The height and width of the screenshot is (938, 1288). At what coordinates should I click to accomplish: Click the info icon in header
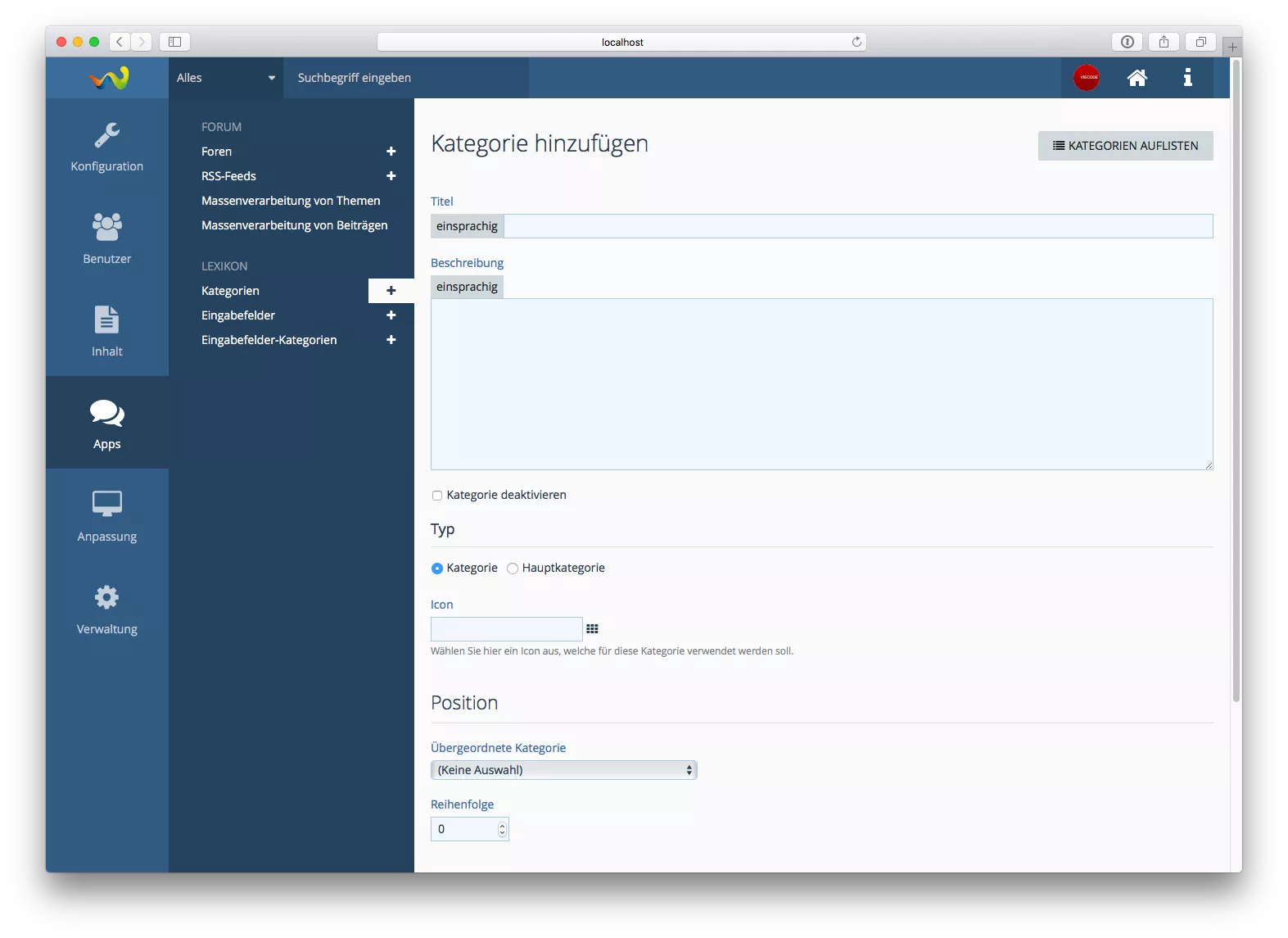pyautogui.click(x=1187, y=78)
